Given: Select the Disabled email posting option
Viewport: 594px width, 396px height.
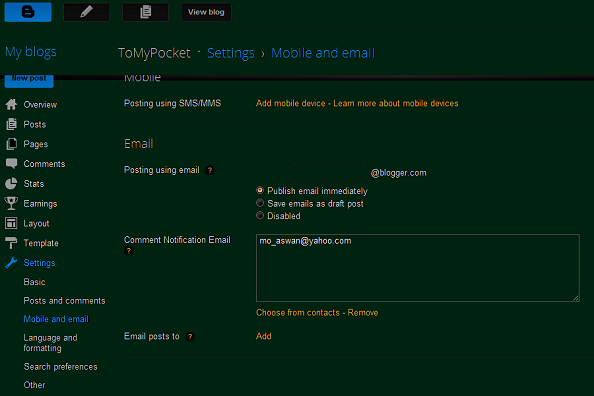Looking at the screenshot, I should pos(260,215).
